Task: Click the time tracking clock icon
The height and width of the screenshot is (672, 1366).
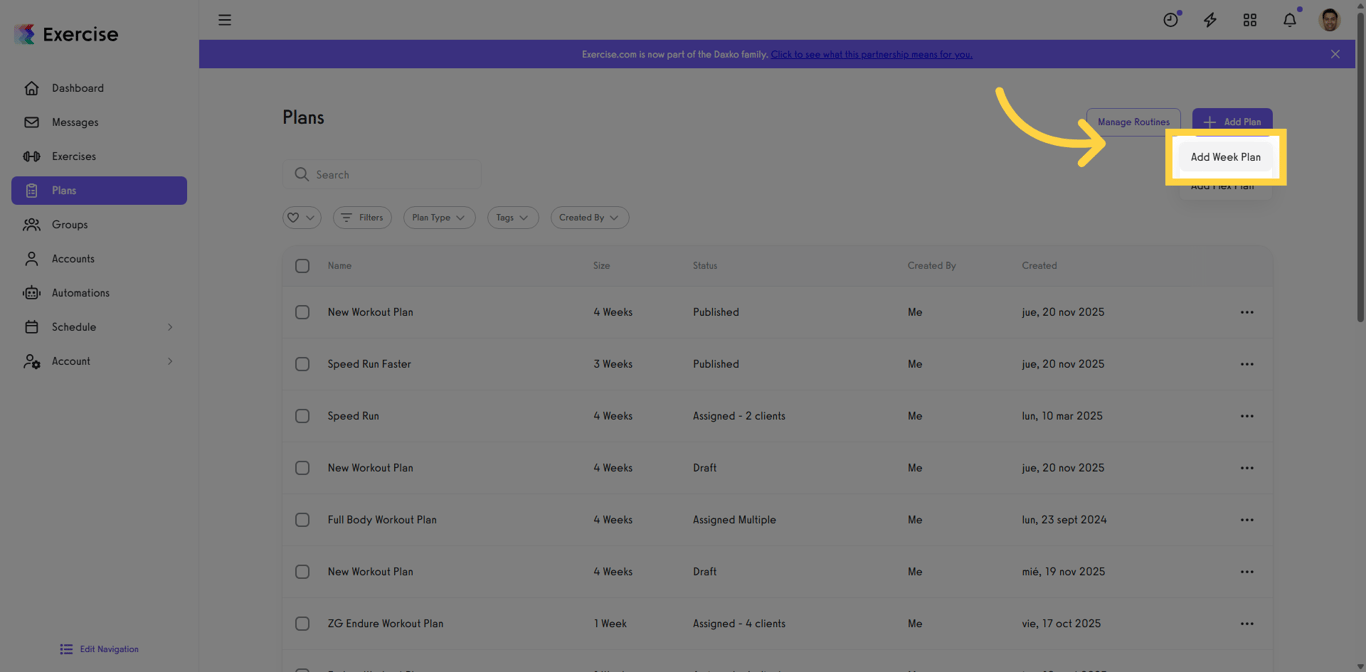Action: coord(1170,19)
